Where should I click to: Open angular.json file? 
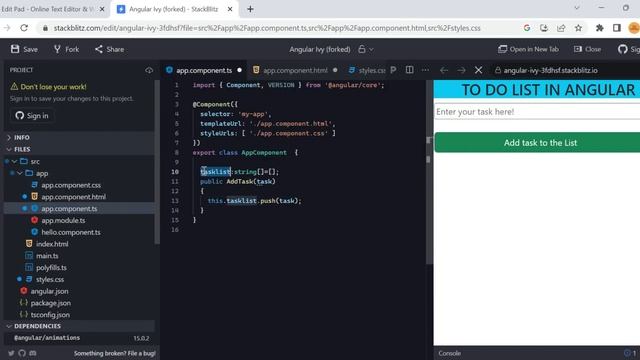tap(49, 291)
